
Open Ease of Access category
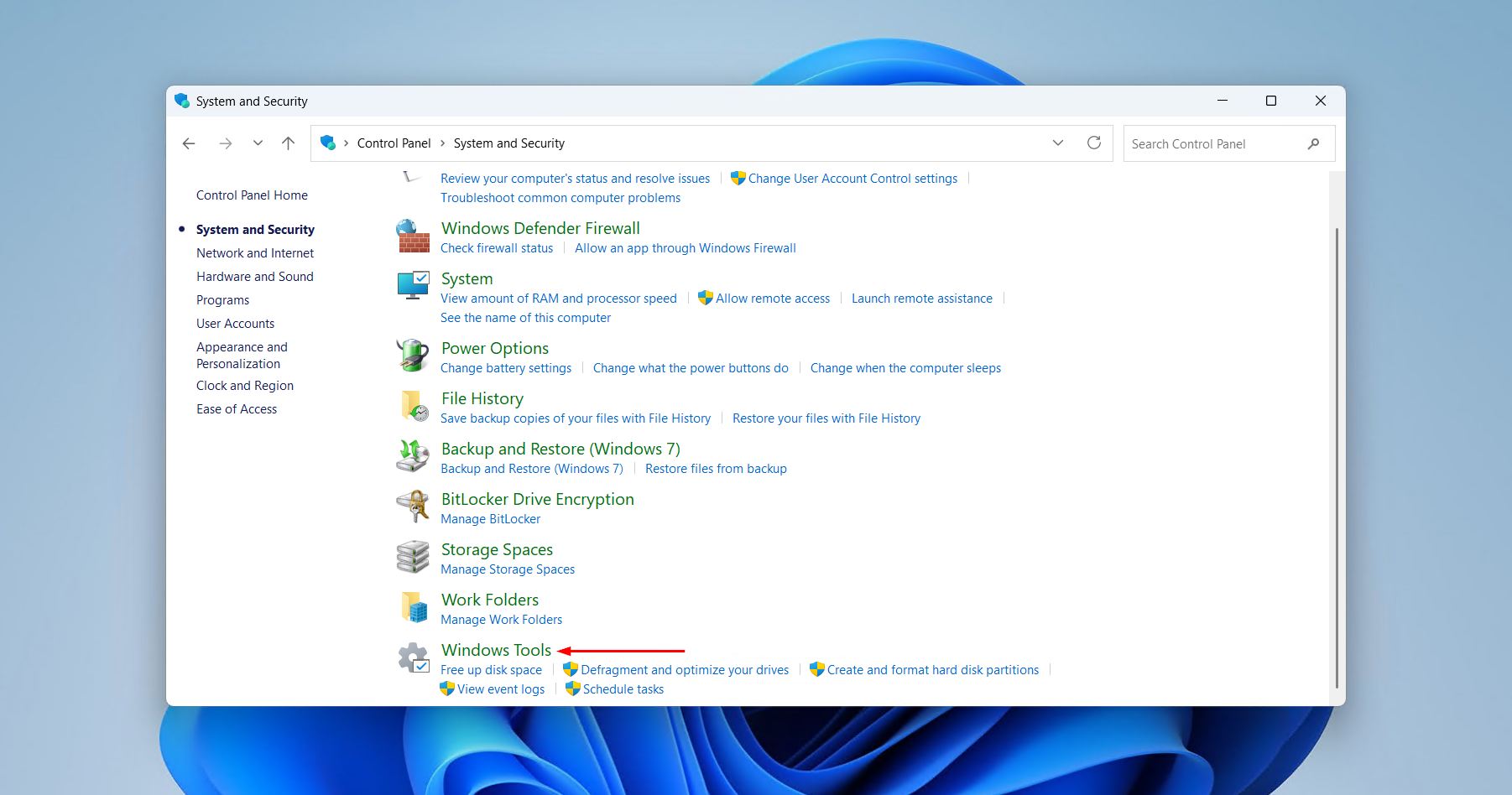pos(237,409)
